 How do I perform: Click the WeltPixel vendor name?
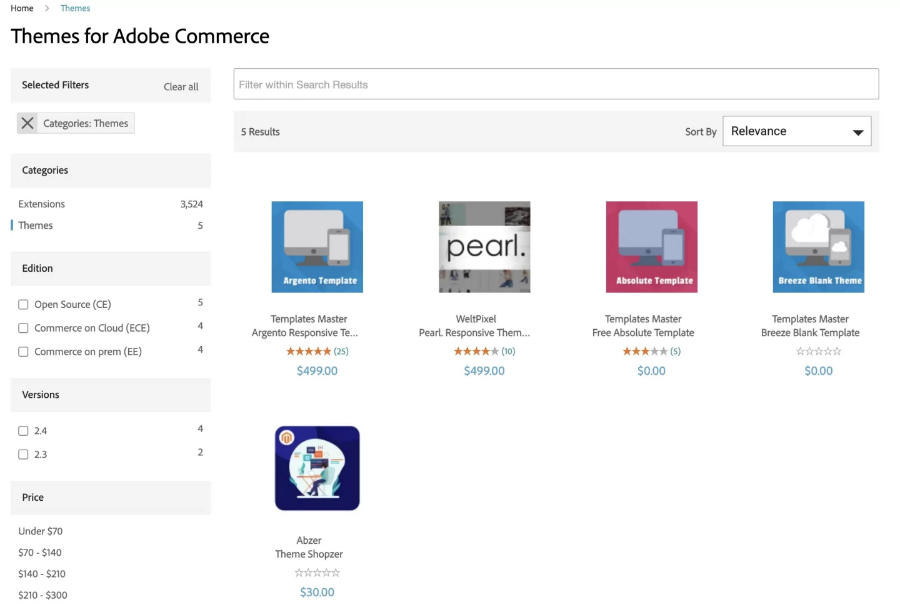pos(476,319)
